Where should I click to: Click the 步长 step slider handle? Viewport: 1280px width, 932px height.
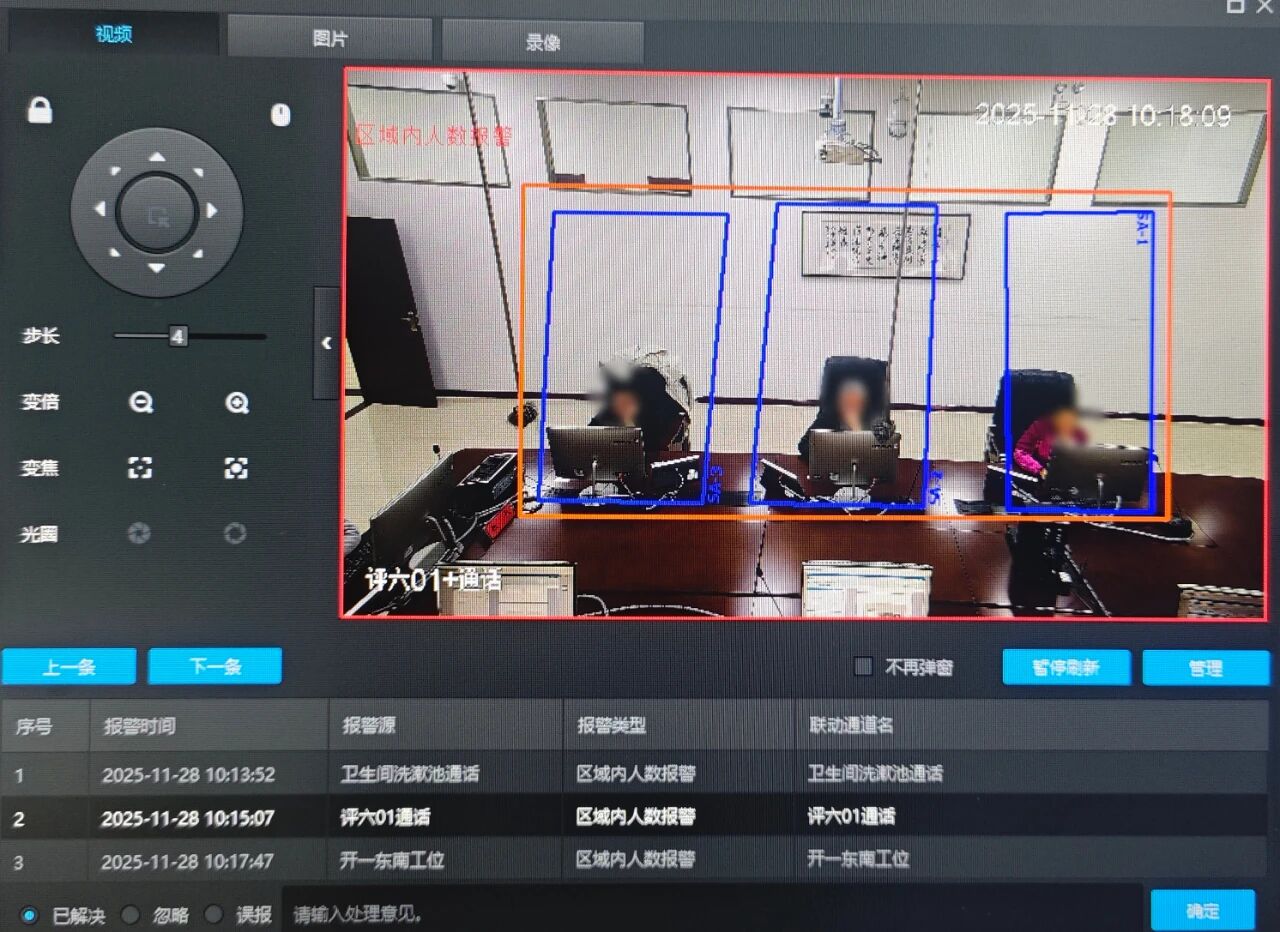click(178, 337)
